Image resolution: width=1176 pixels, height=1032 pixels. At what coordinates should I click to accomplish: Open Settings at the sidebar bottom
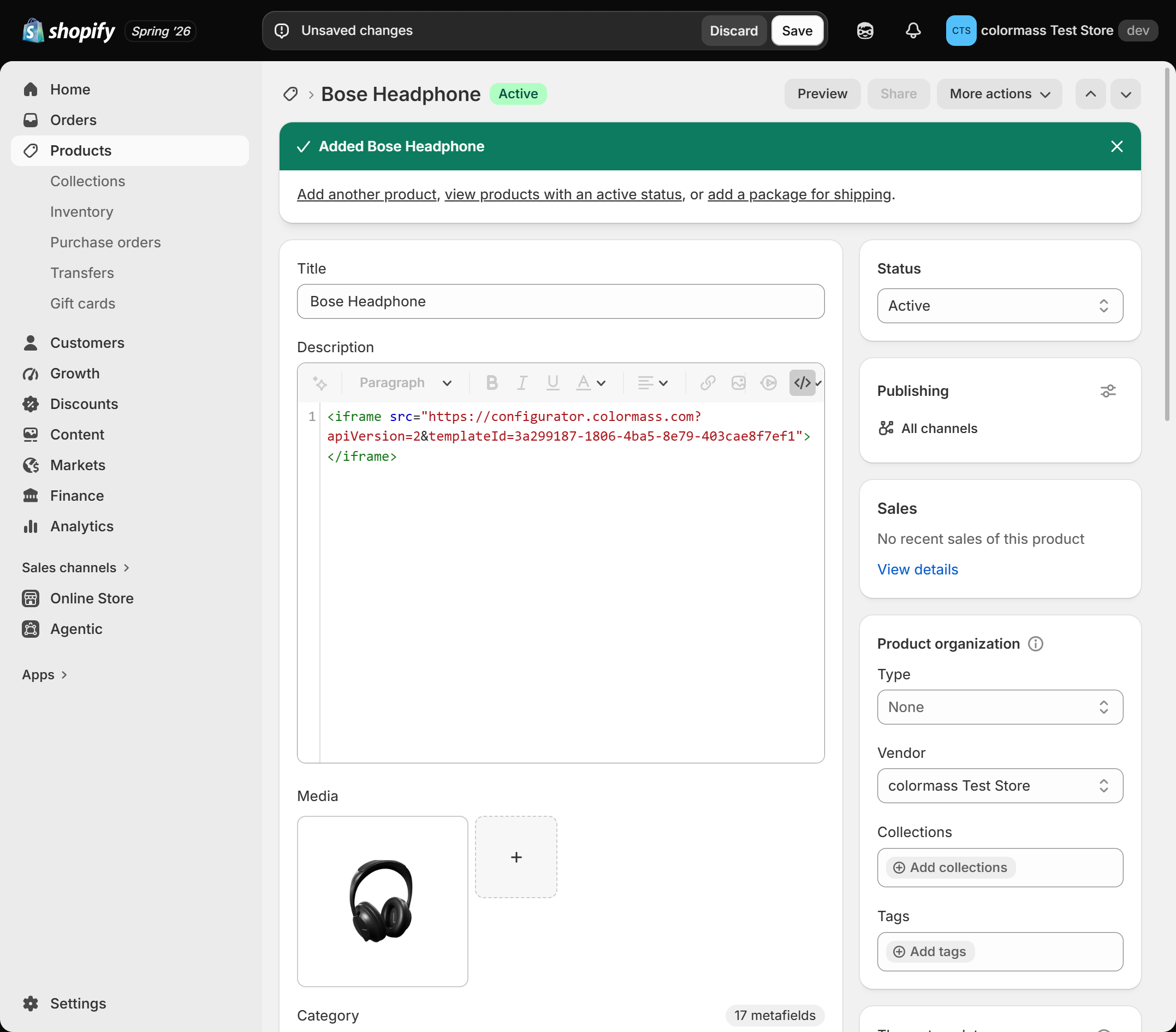click(x=130, y=1003)
